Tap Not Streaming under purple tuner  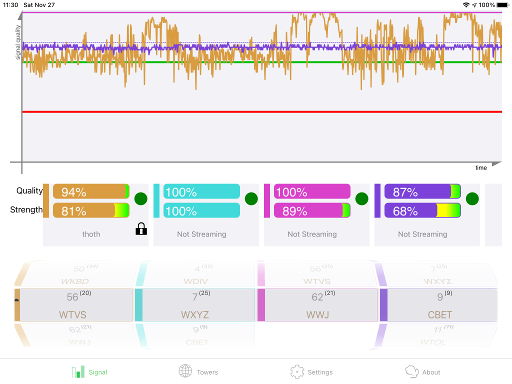423,234
